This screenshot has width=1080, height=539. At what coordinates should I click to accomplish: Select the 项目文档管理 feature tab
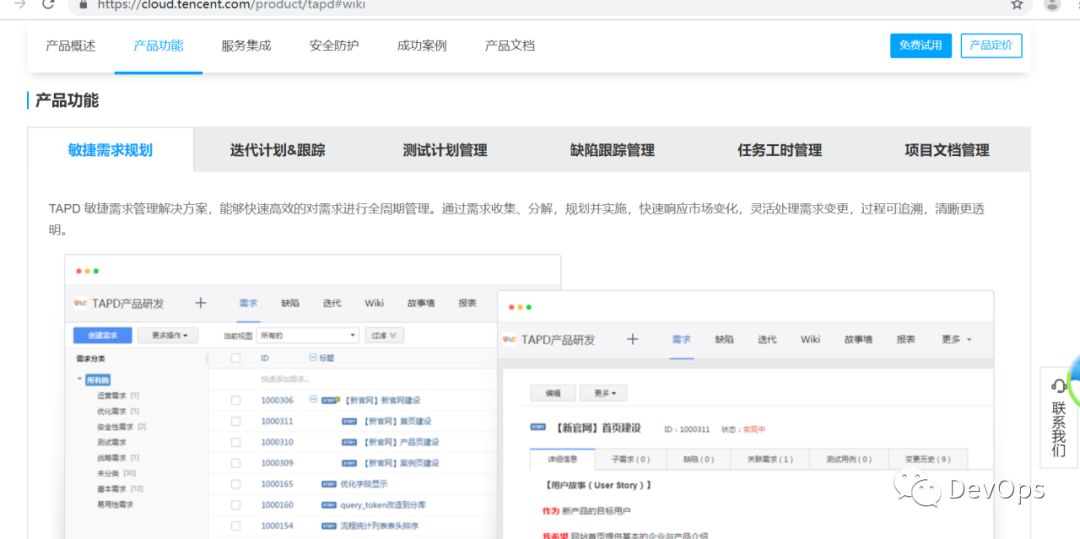947,150
